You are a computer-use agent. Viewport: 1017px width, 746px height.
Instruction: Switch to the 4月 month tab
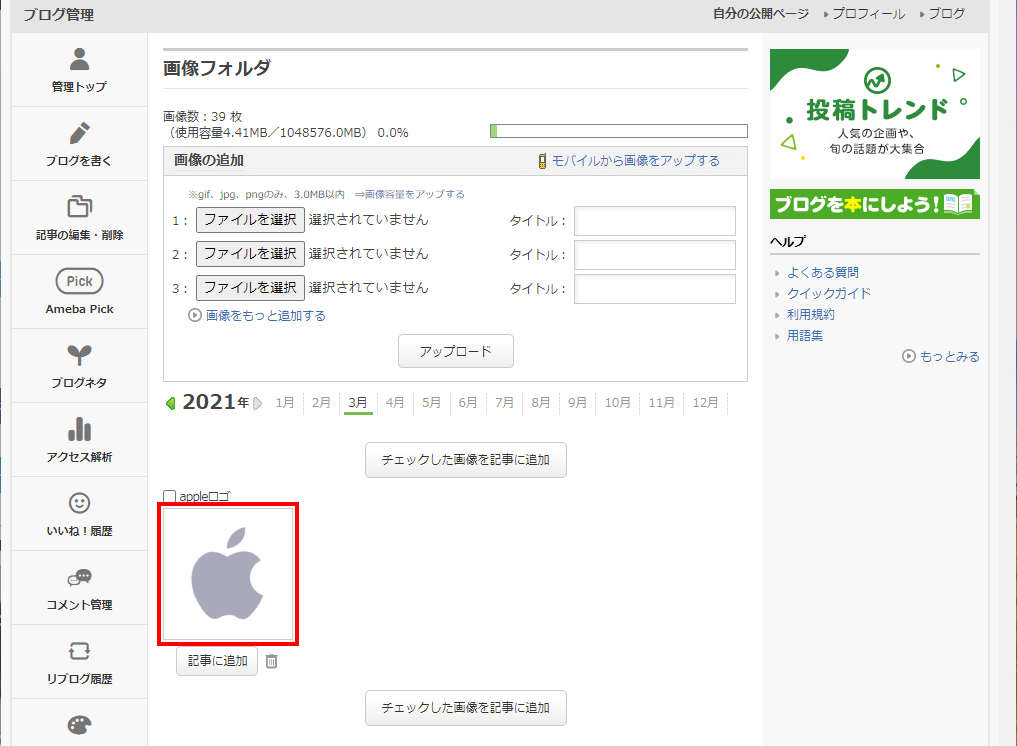coord(394,403)
